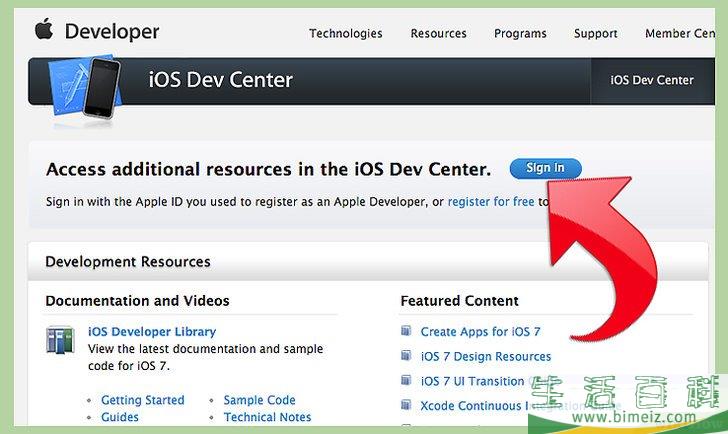Open the Guides link

(x=120, y=417)
